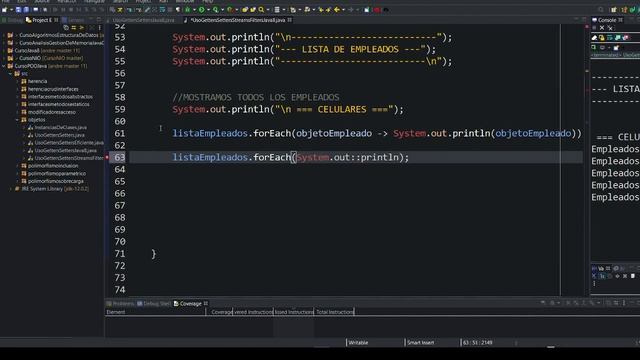Click the Quick Access search magnifier at top right

pos(601,9)
